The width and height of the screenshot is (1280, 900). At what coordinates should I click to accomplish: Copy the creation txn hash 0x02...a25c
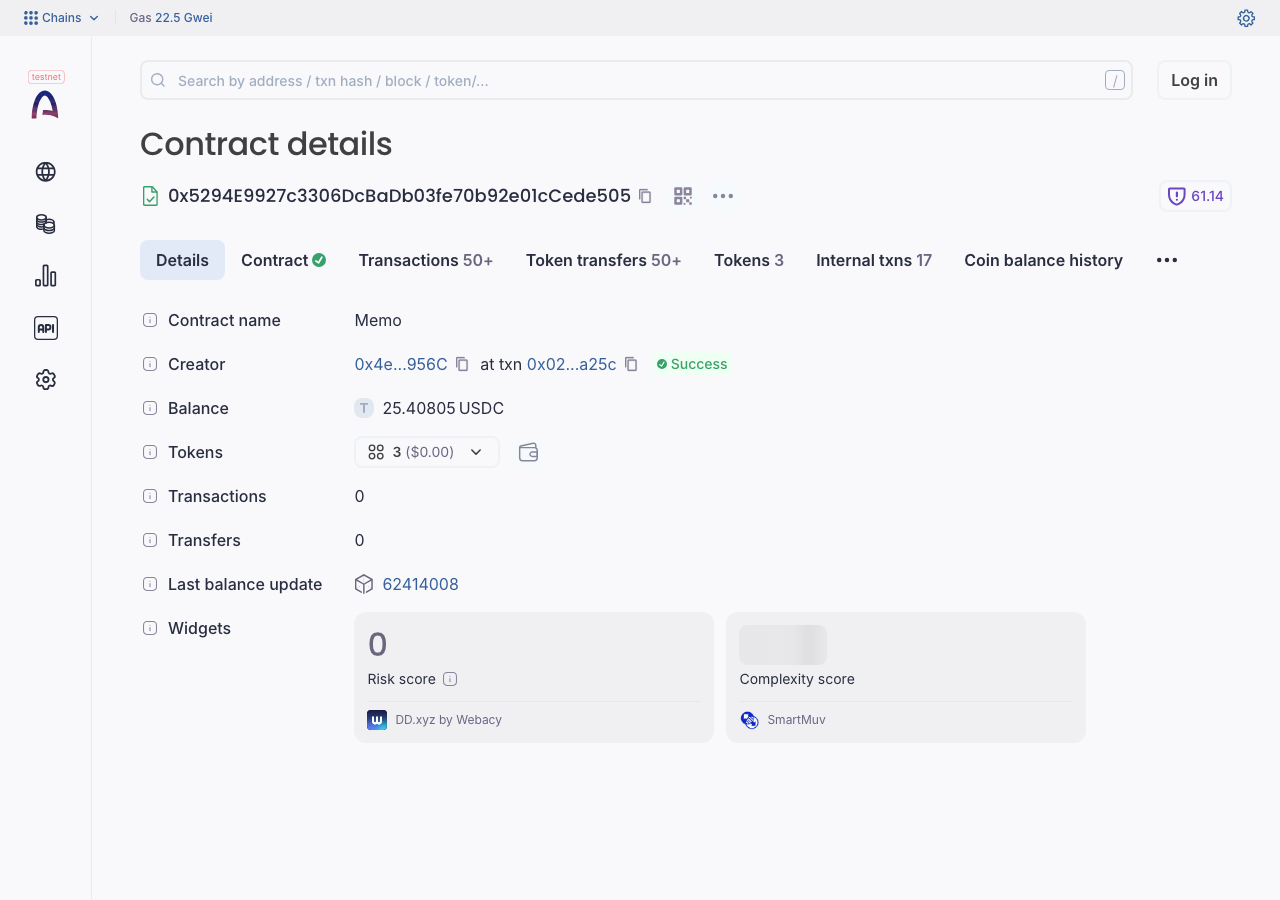tap(631, 364)
